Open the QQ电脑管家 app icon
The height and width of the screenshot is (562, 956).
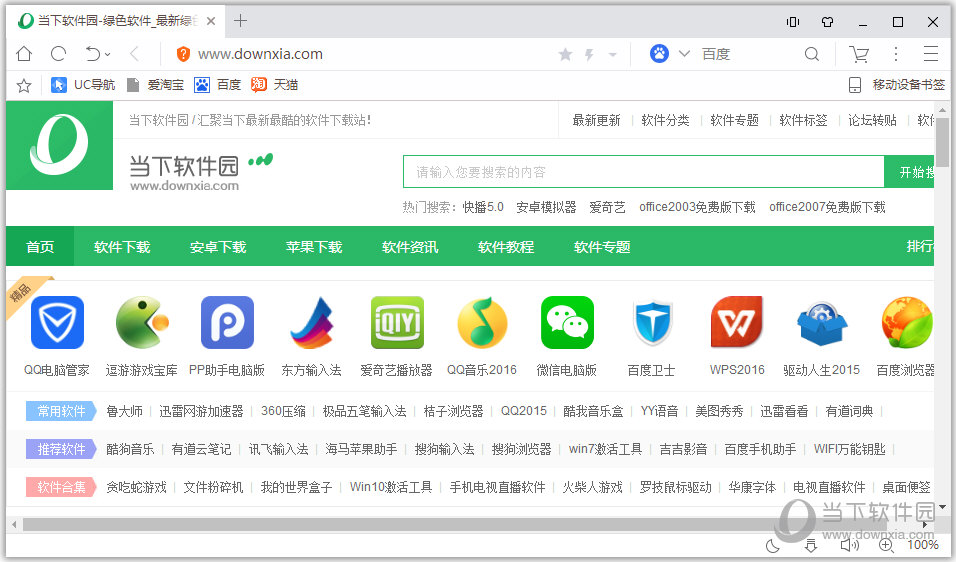[57, 322]
